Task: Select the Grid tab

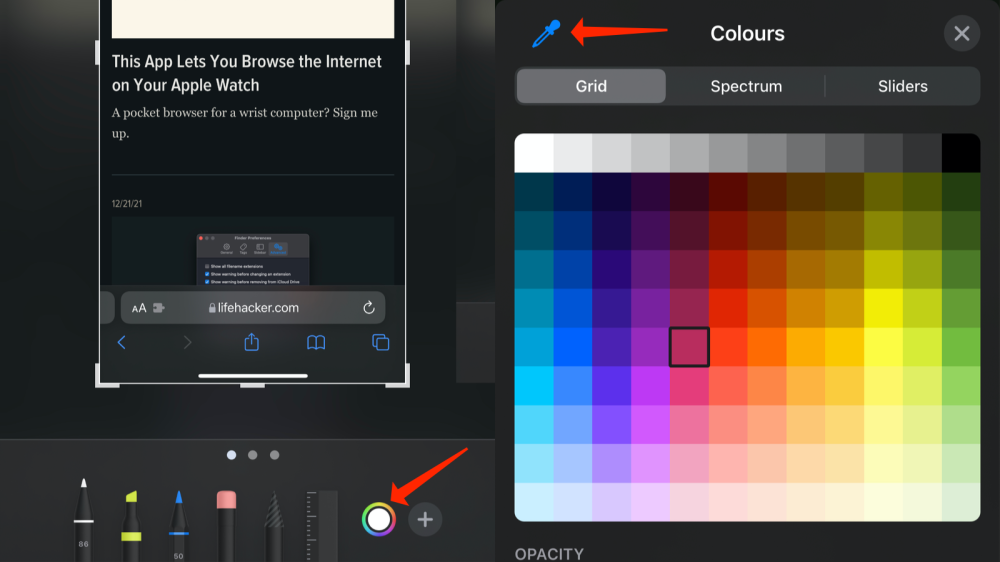Action: (591, 86)
